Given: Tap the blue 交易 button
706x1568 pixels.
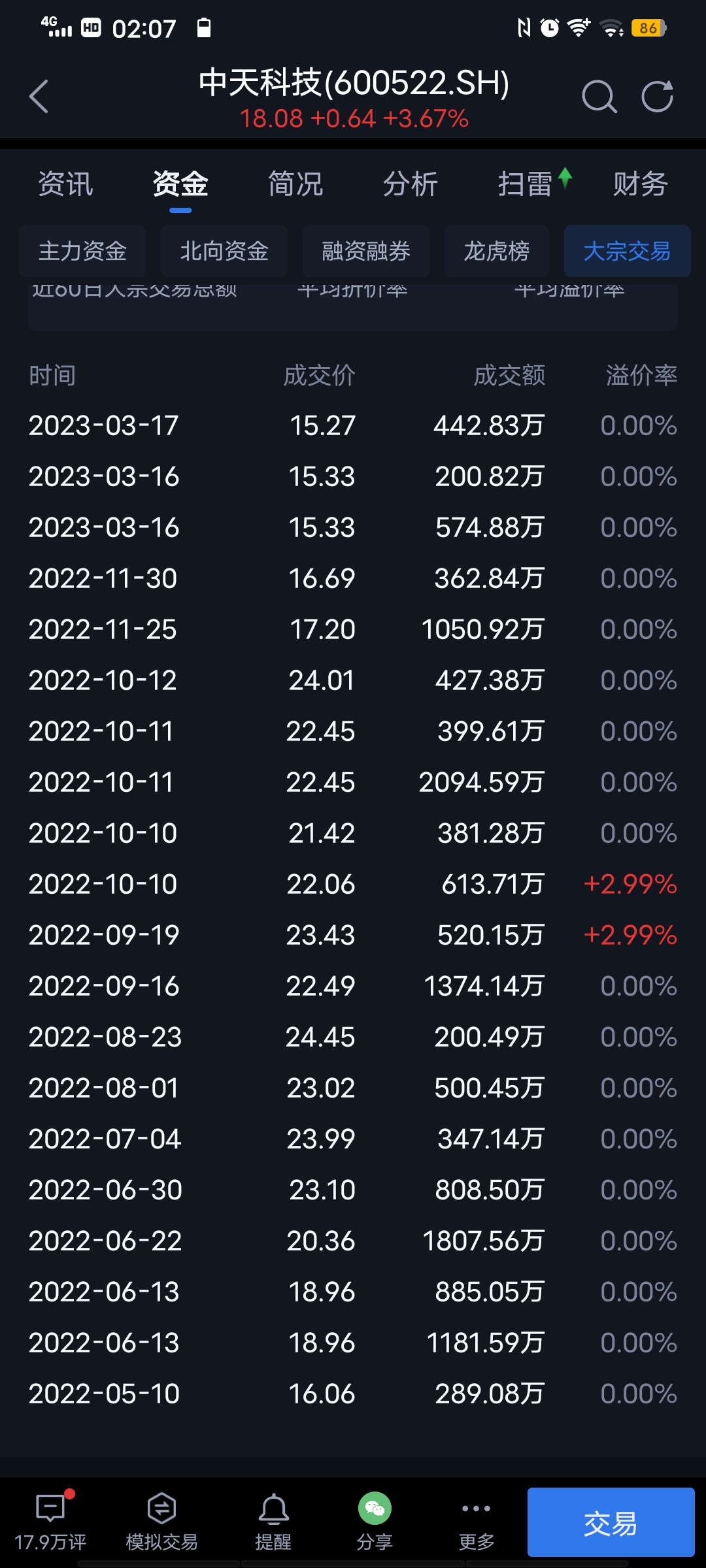Looking at the screenshot, I should [611, 1522].
